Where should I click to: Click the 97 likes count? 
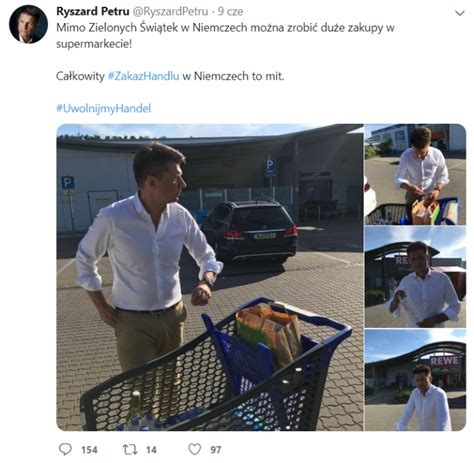pyautogui.click(x=216, y=450)
